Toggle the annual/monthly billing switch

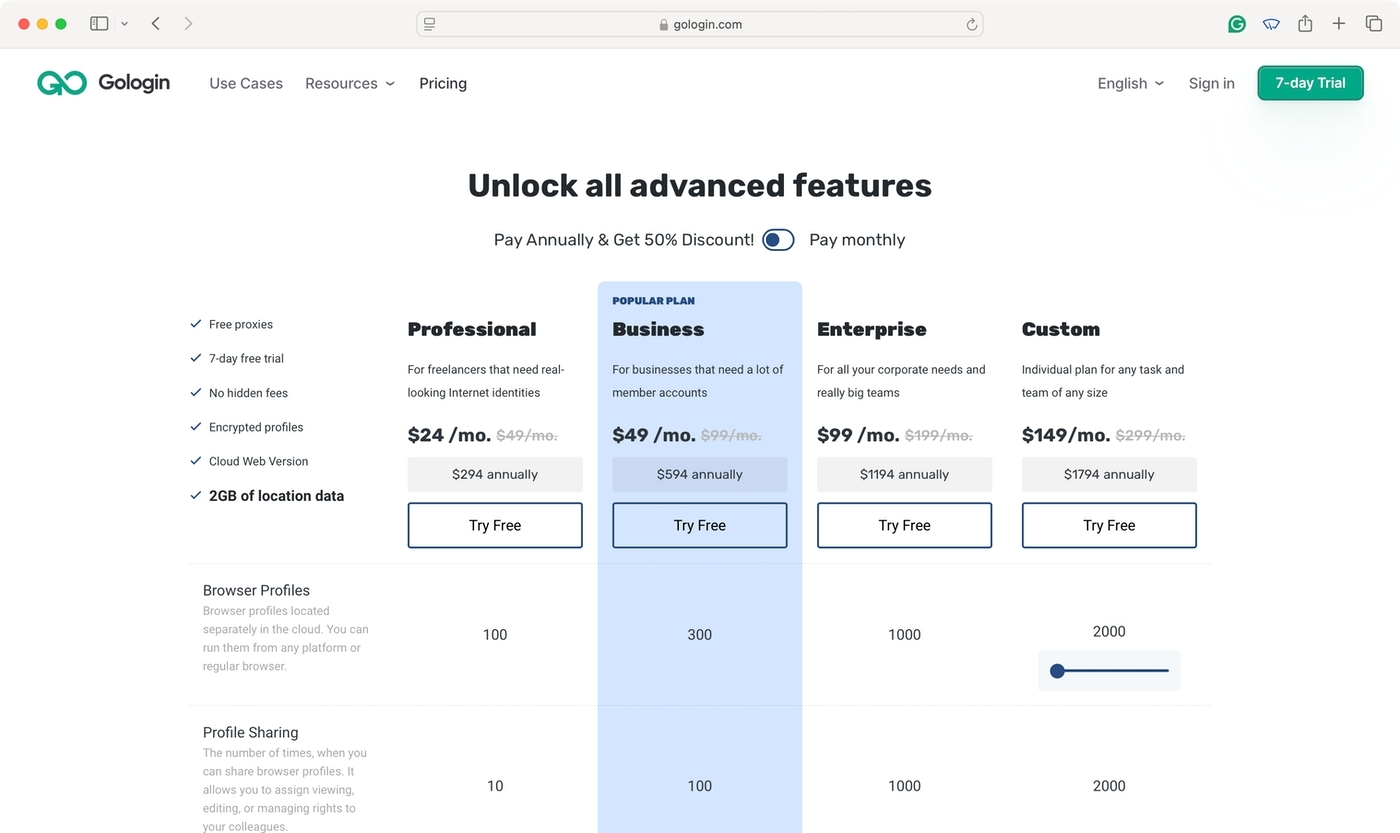pos(778,240)
